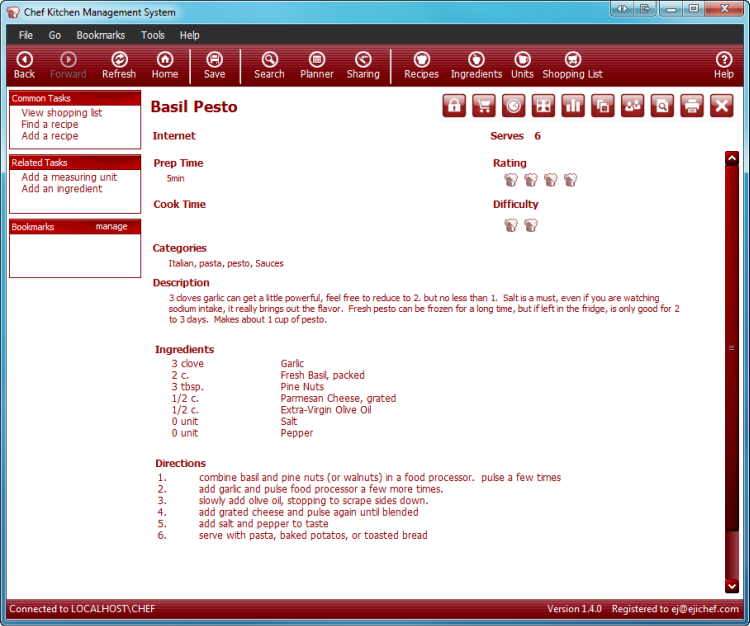Open the Tools menu

[153, 35]
